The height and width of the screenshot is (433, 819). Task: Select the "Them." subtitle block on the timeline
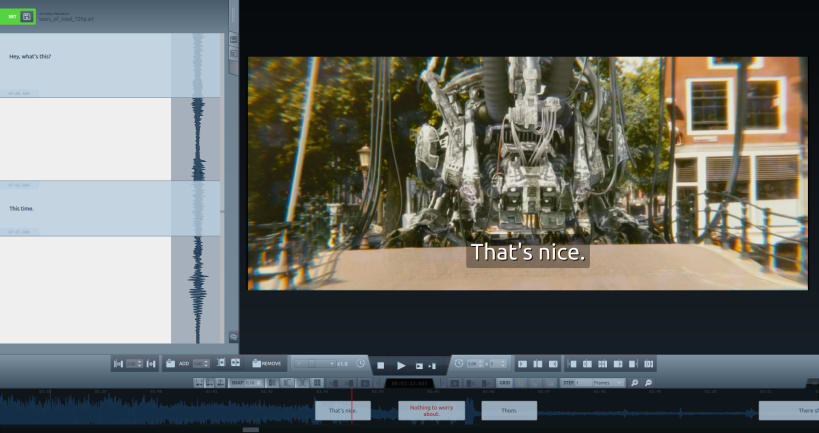(509, 411)
